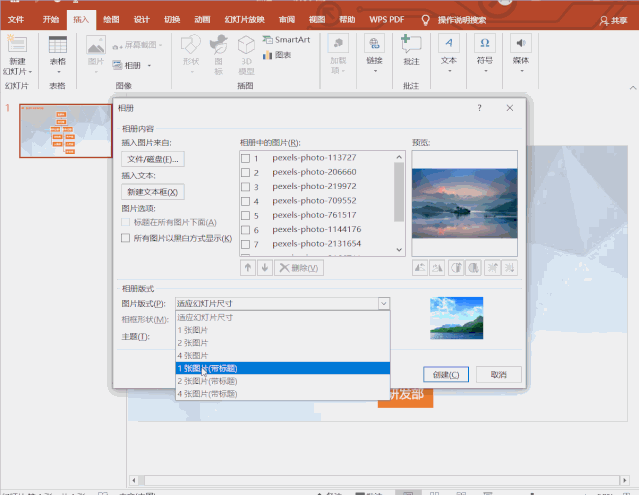Open the Table insert icon
Image resolution: width=639 pixels, height=495 pixels.
click(58, 44)
